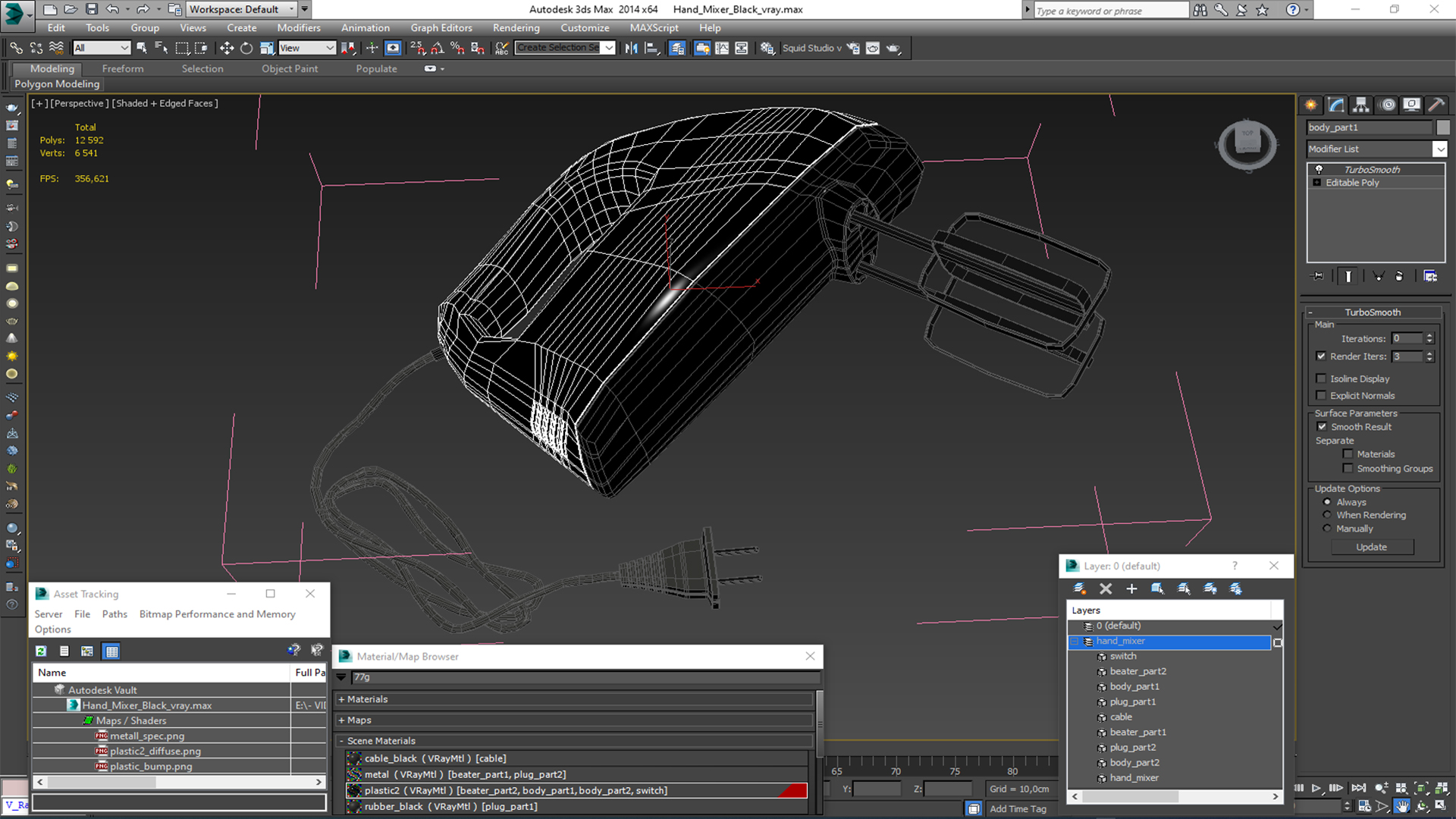This screenshot has height=819, width=1456.
Task: Open the Create Selection Set dropdown
Action: click(x=608, y=48)
